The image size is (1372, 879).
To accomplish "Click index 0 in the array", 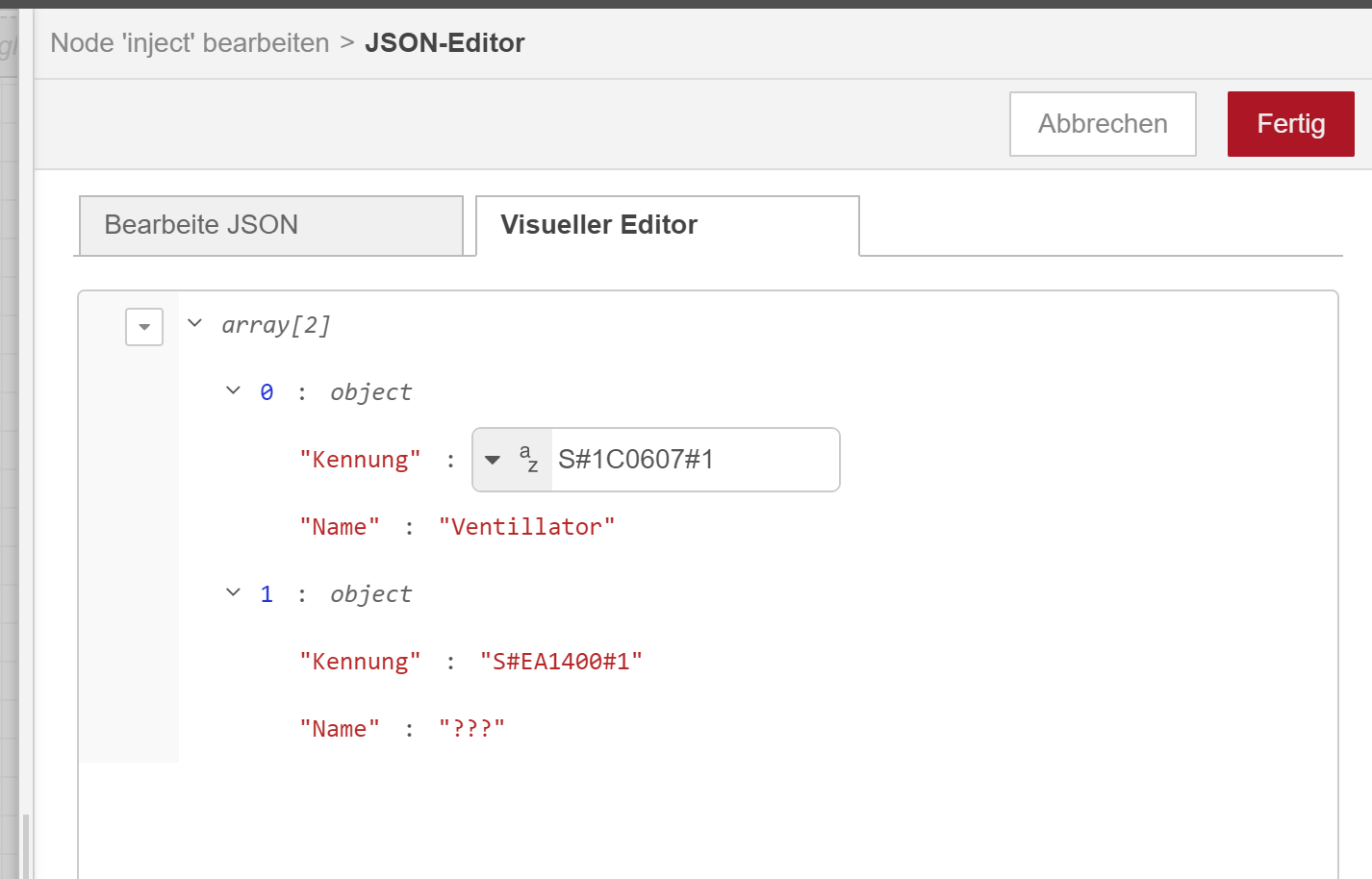I will click(x=267, y=392).
